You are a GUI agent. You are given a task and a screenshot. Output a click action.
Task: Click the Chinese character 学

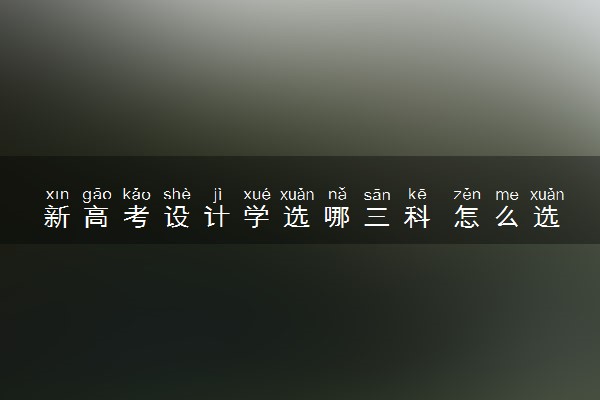pyautogui.click(x=257, y=217)
